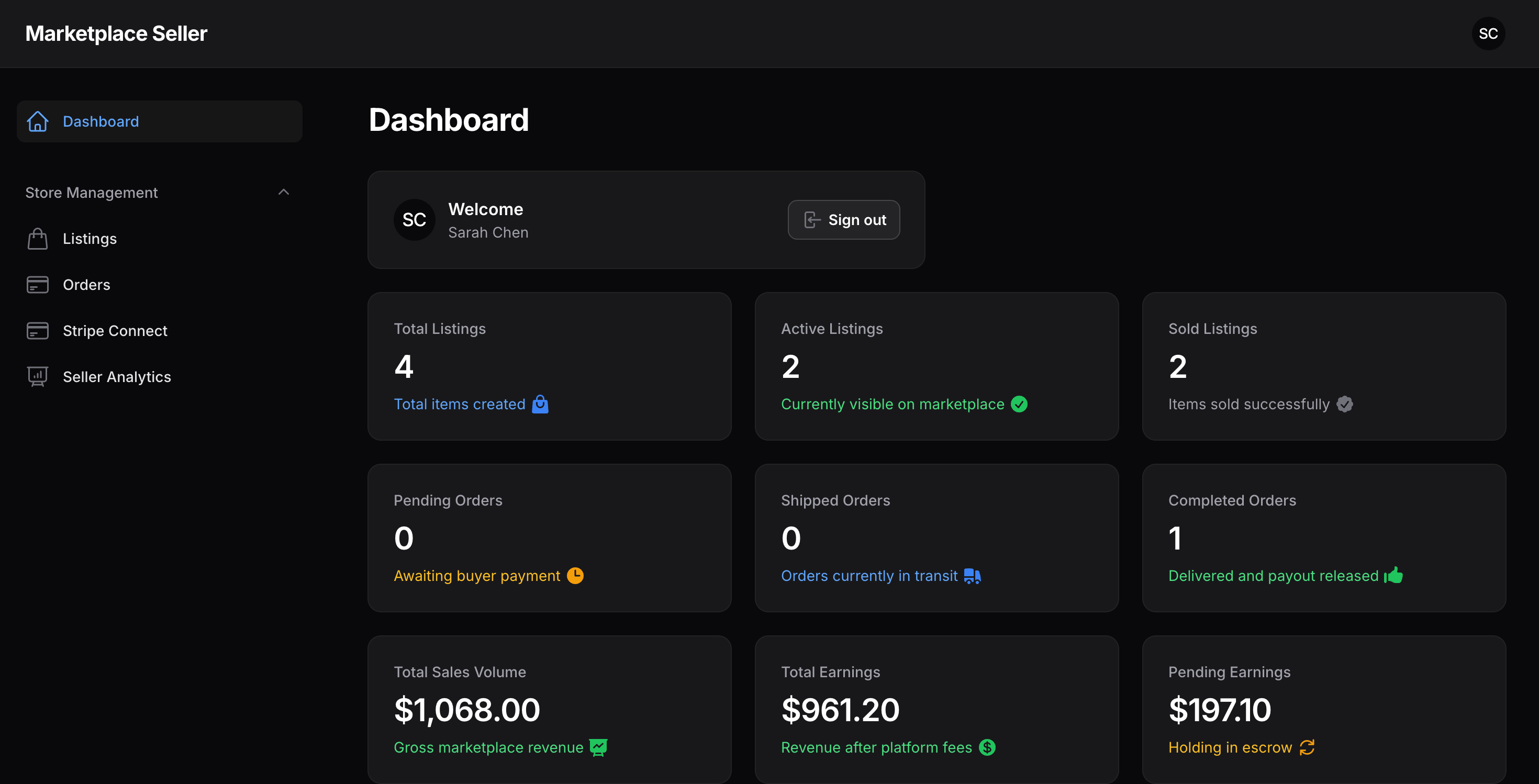This screenshot has width=1539, height=784.
Task: Click the 'Items sold successfully' text
Action: (x=1248, y=404)
